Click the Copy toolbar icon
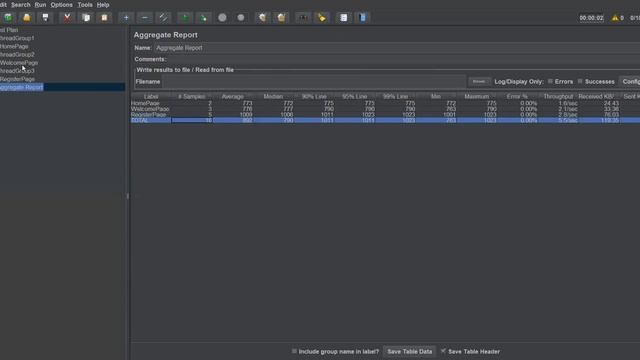This screenshot has height=360, width=640. pos(86,18)
